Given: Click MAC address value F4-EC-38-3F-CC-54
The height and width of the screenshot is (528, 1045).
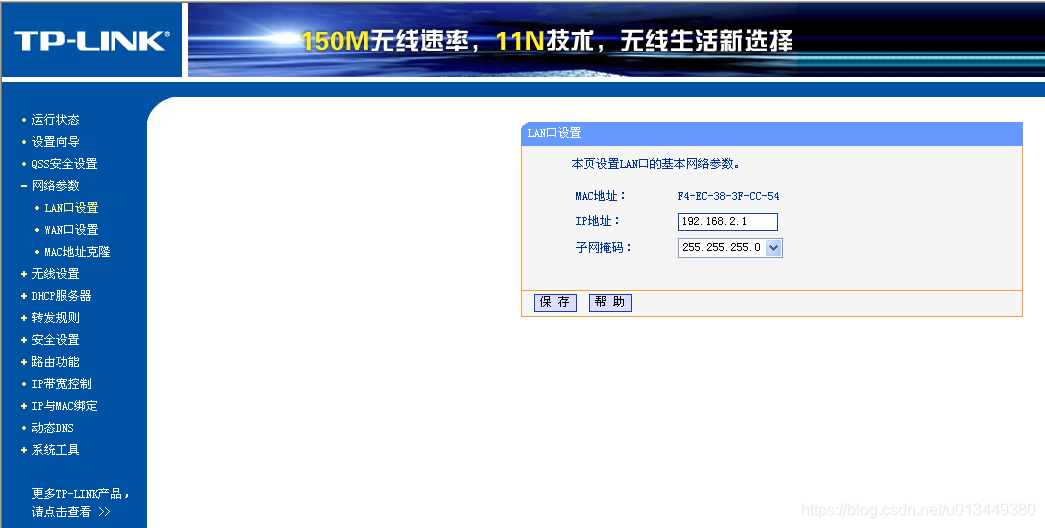Looking at the screenshot, I should (728, 196).
